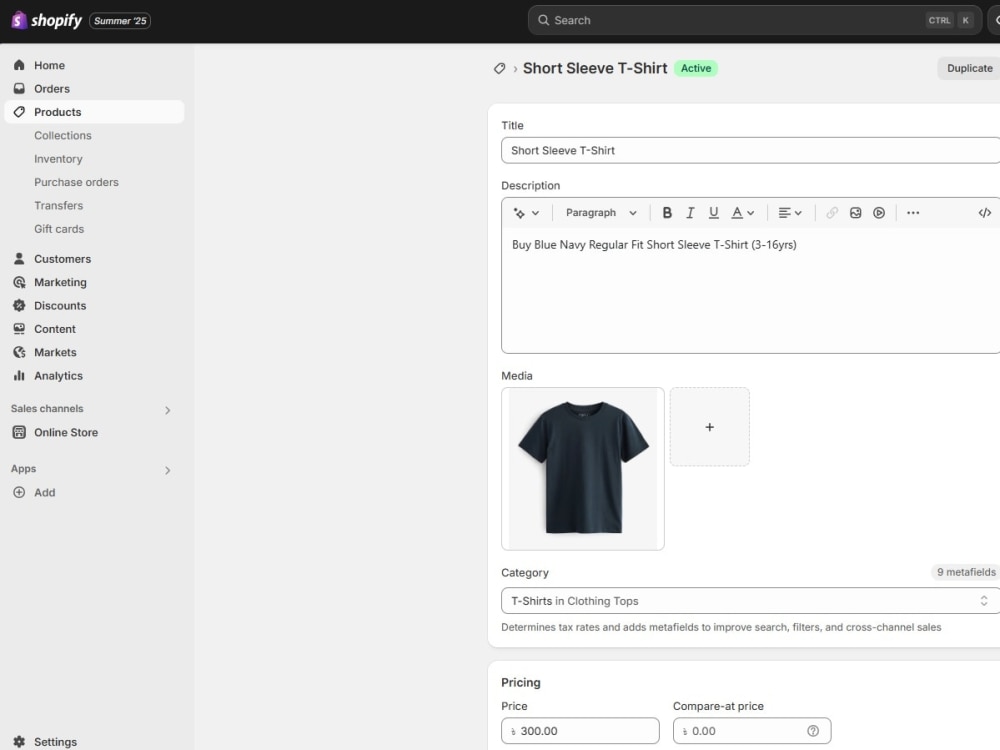Click the Home house icon
The width and height of the screenshot is (1000, 750).
point(19,65)
